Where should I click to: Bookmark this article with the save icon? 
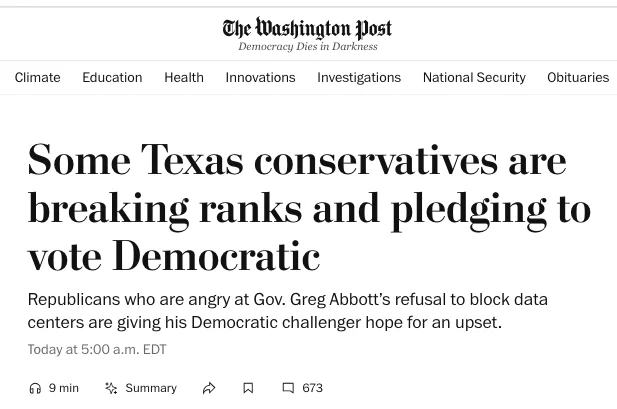tap(248, 388)
